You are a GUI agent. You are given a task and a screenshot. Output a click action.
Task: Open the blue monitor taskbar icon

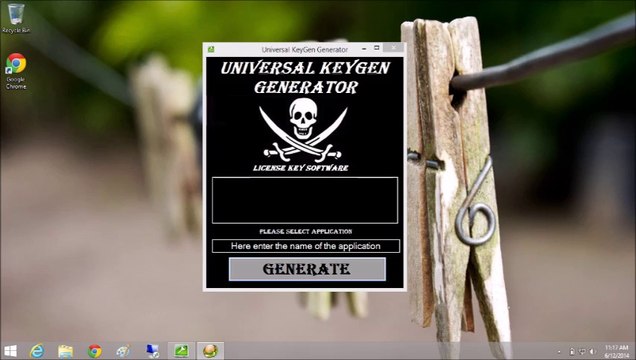pyautogui.click(x=153, y=351)
